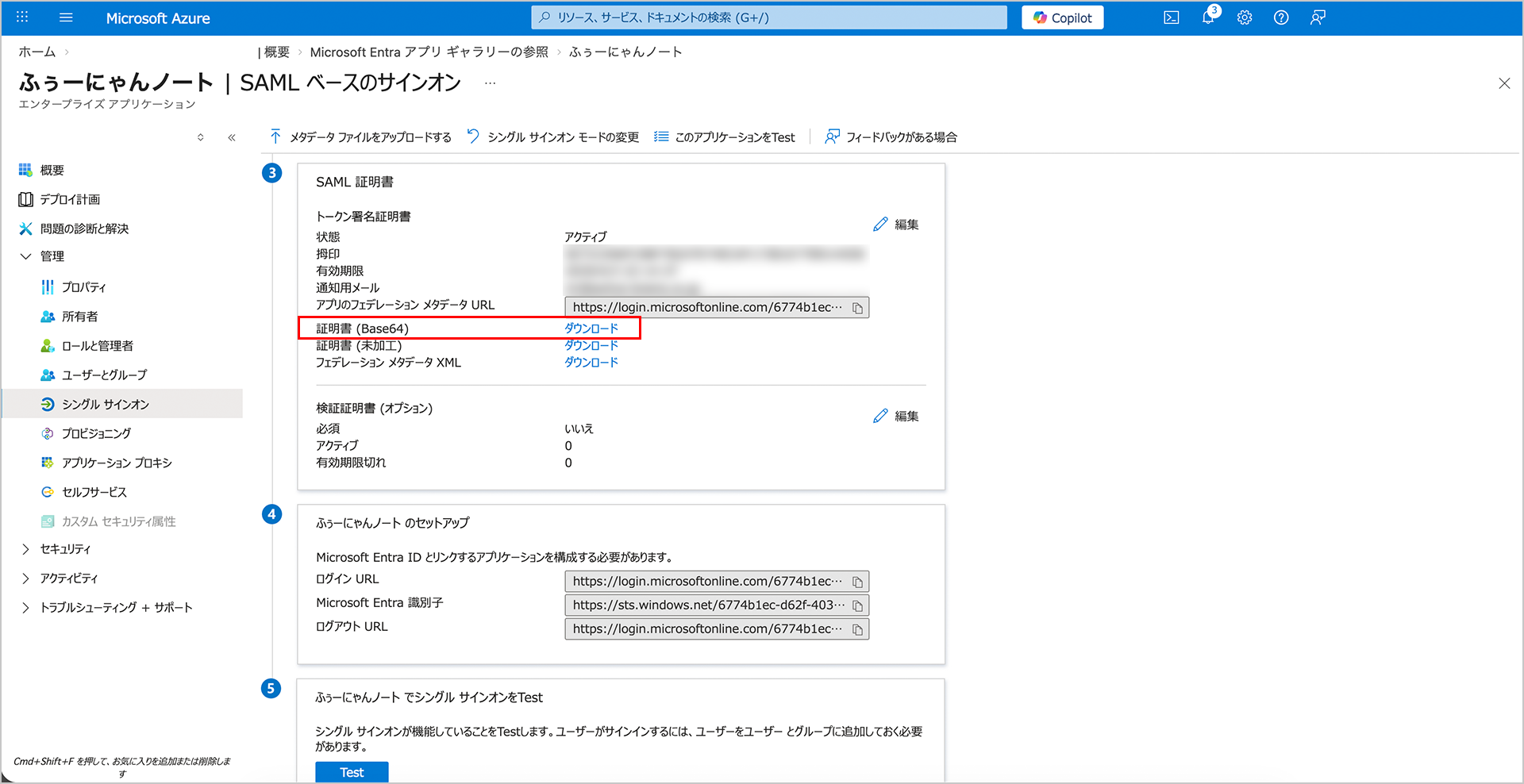
Task: Open プロビジョニング in the sidebar
Action: pyautogui.click(x=96, y=433)
